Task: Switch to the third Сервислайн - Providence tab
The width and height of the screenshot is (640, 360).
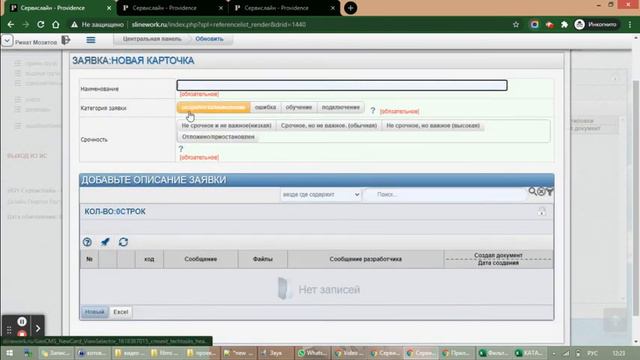Action: tap(283, 8)
